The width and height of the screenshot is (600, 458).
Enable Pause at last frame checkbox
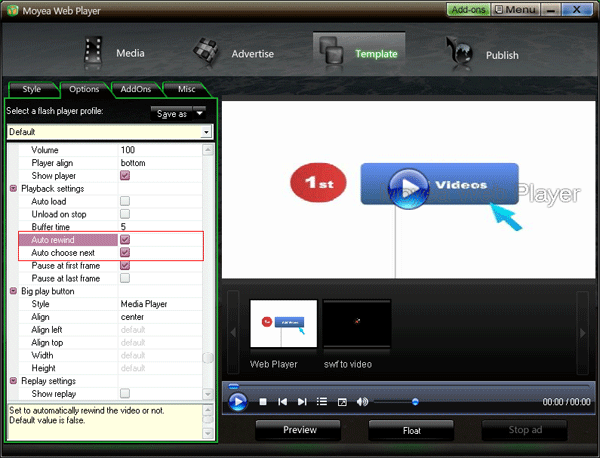[125, 278]
